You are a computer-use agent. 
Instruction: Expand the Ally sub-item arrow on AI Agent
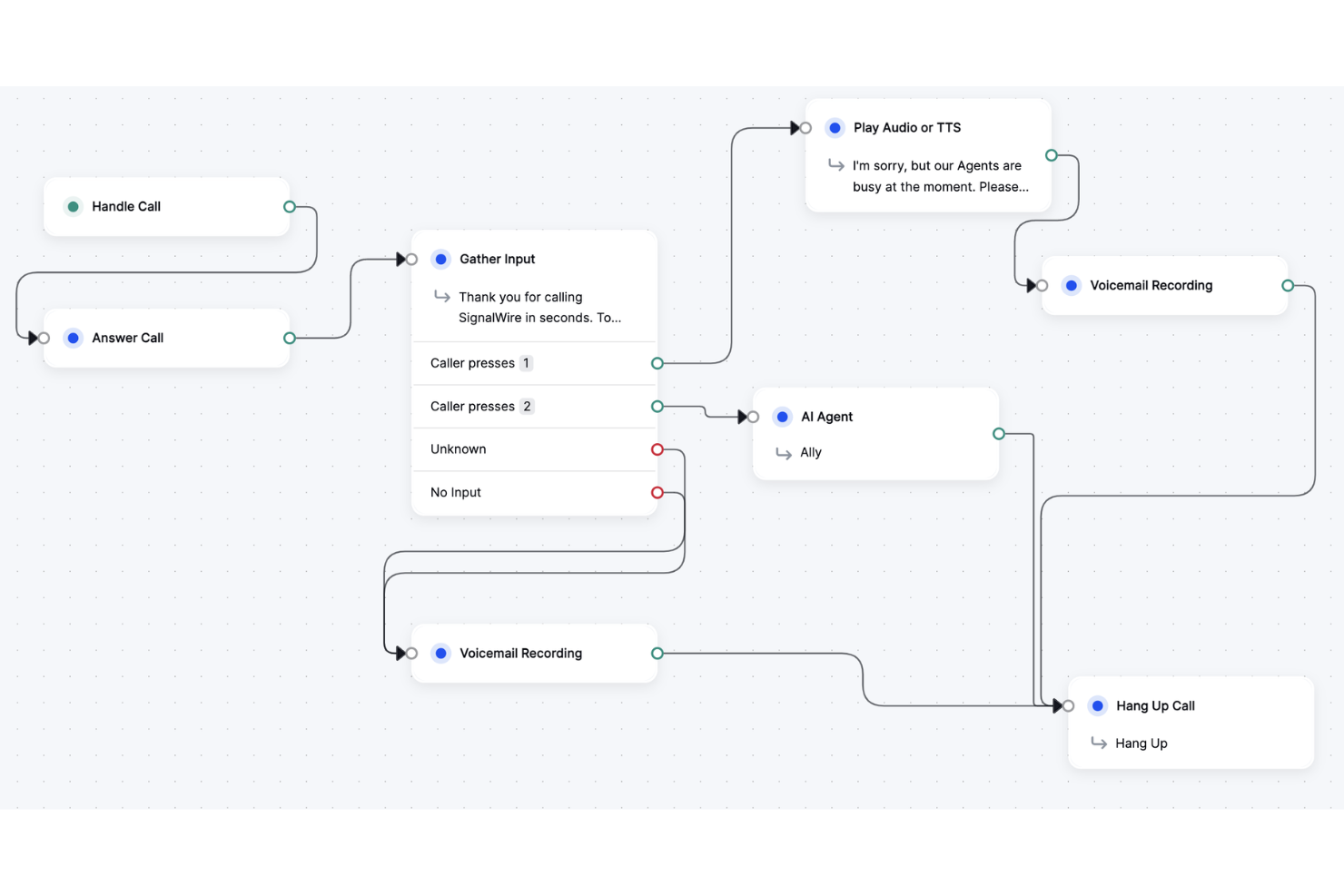785,452
